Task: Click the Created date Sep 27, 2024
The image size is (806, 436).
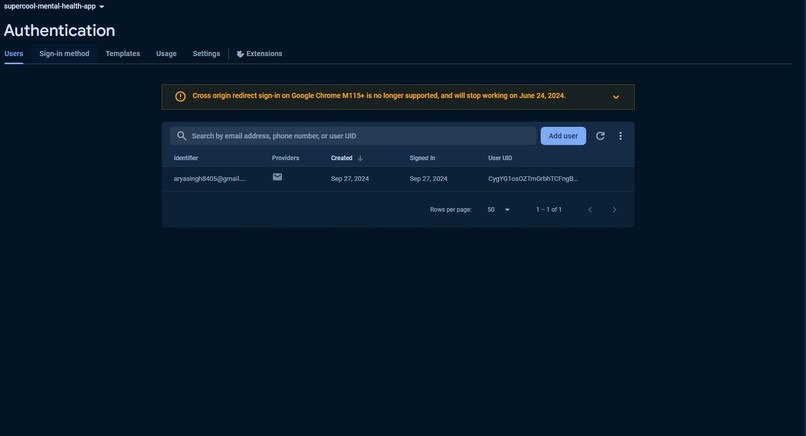Action: tap(350, 178)
